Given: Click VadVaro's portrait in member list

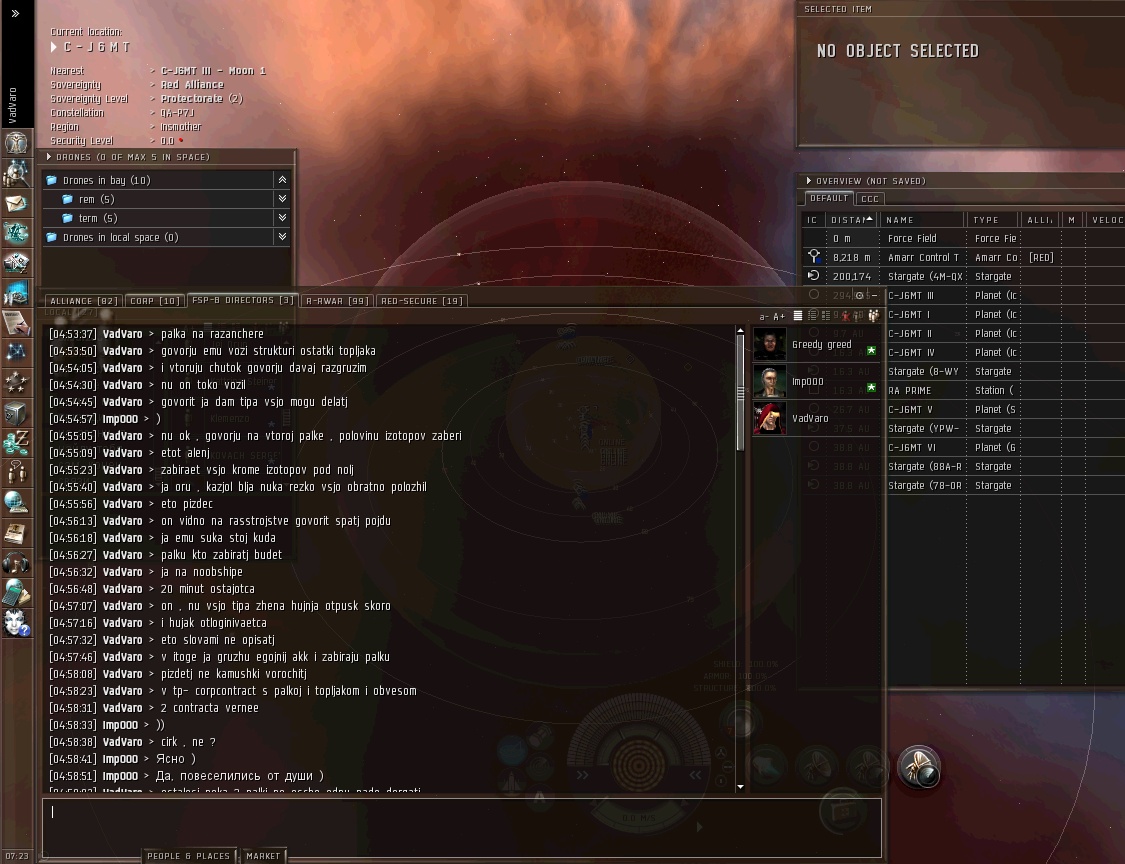Looking at the screenshot, I should click(769, 418).
